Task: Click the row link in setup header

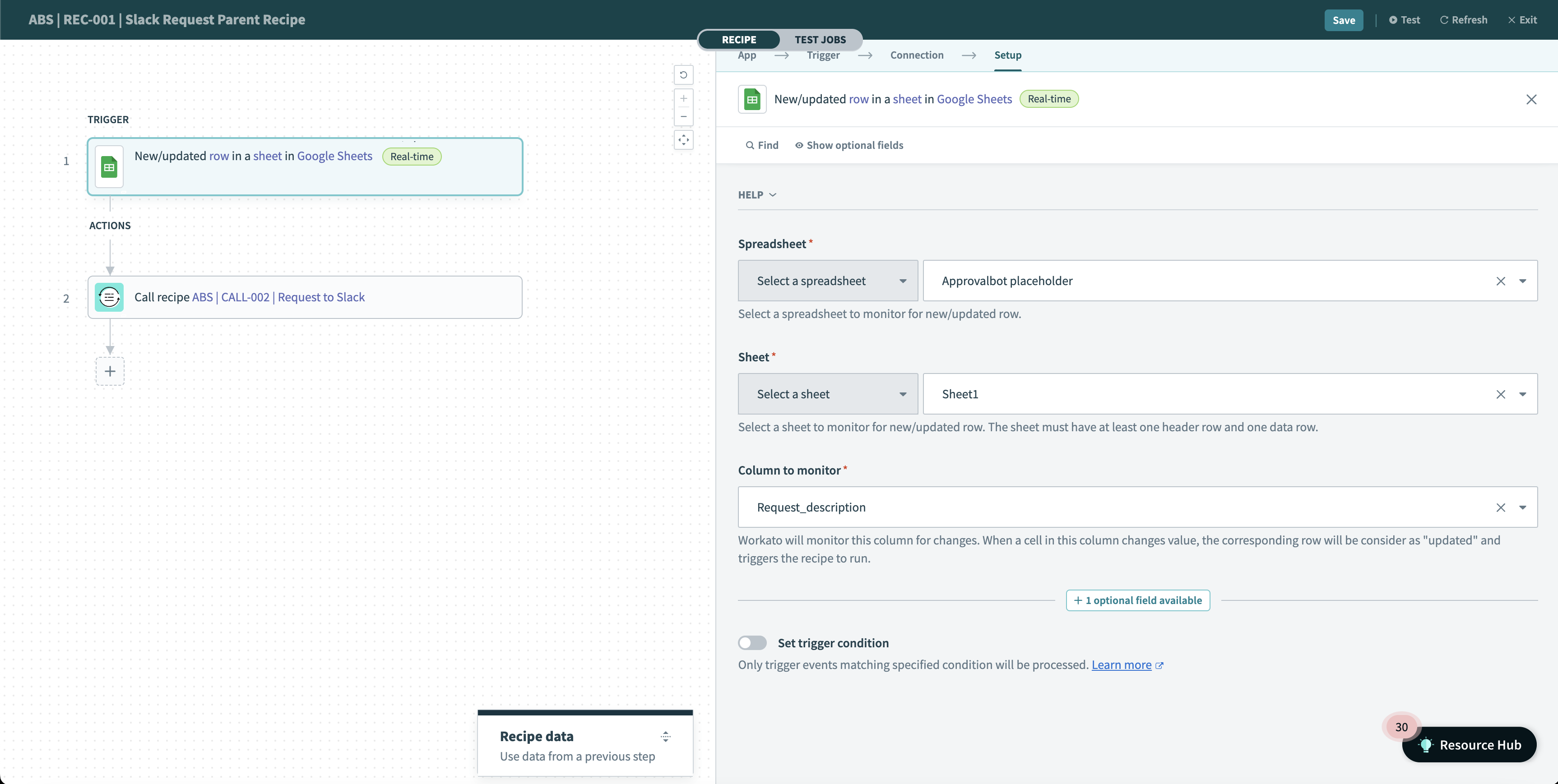Action: tap(859, 99)
